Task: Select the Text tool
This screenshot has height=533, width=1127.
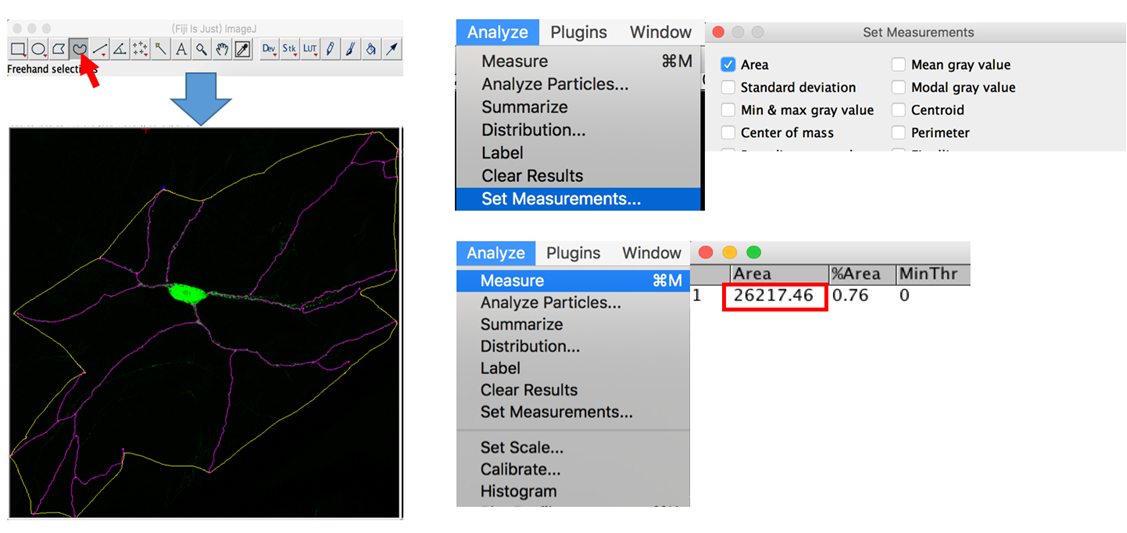Action: [x=181, y=48]
